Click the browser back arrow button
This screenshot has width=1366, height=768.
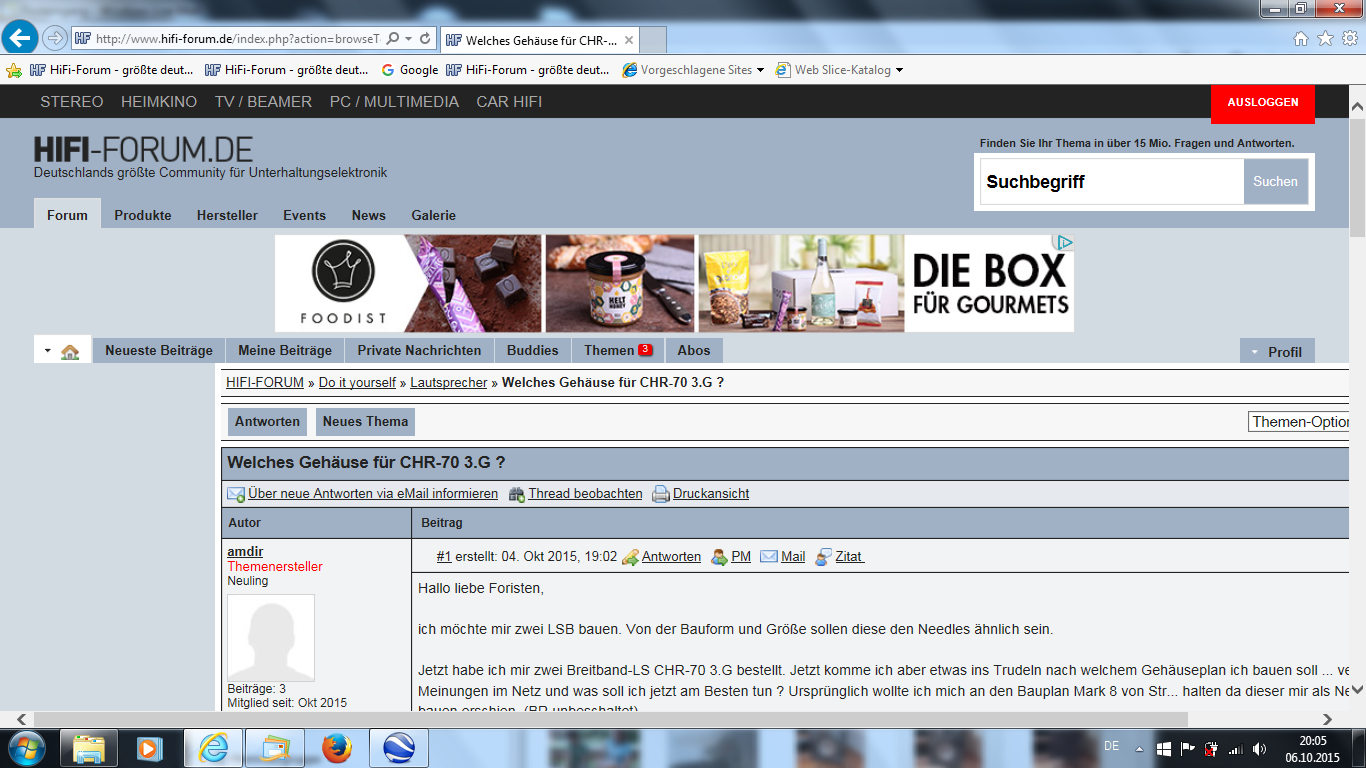20,39
